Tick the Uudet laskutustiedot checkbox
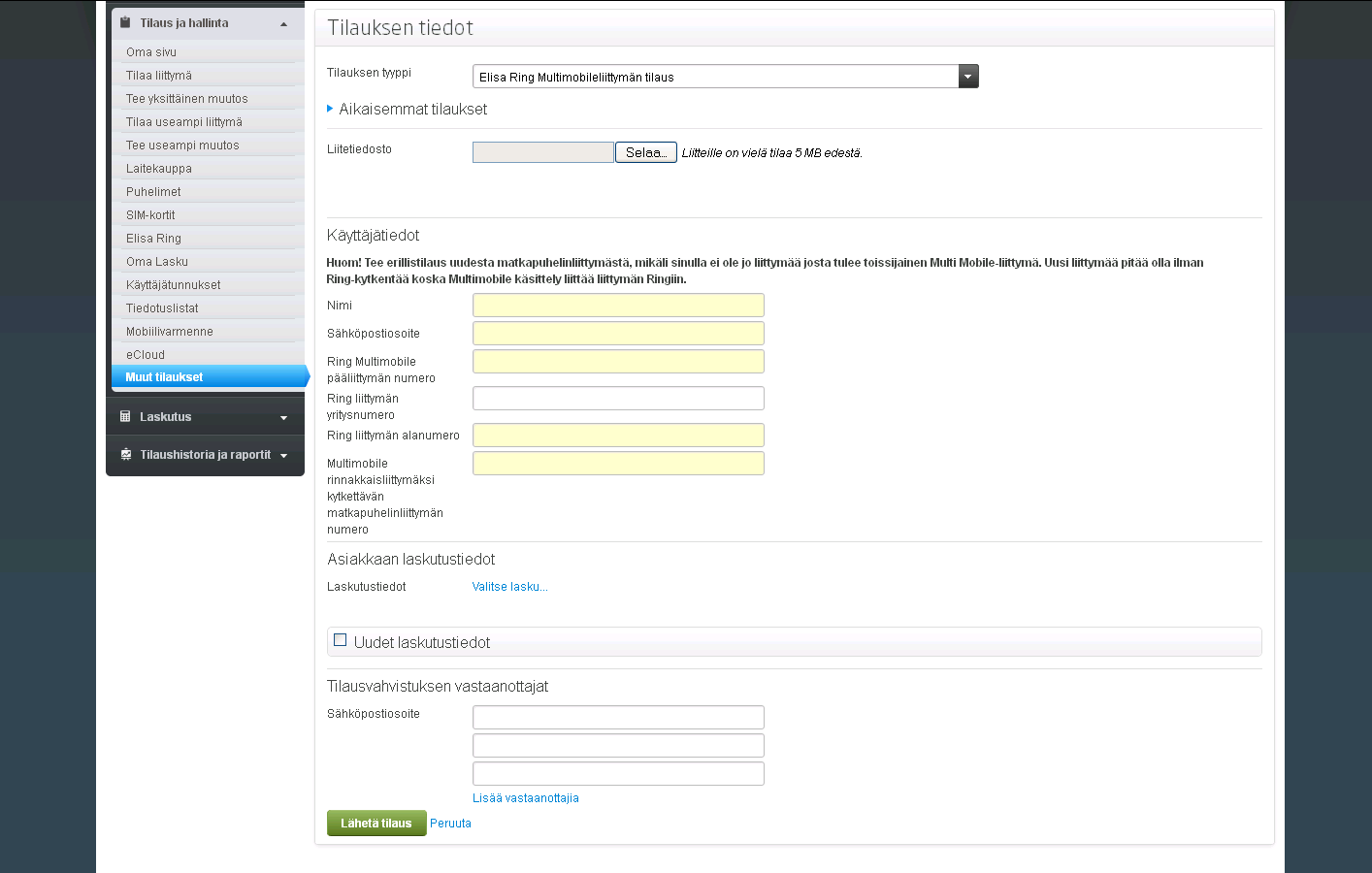This screenshot has height=873, width=1372. [340, 640]
